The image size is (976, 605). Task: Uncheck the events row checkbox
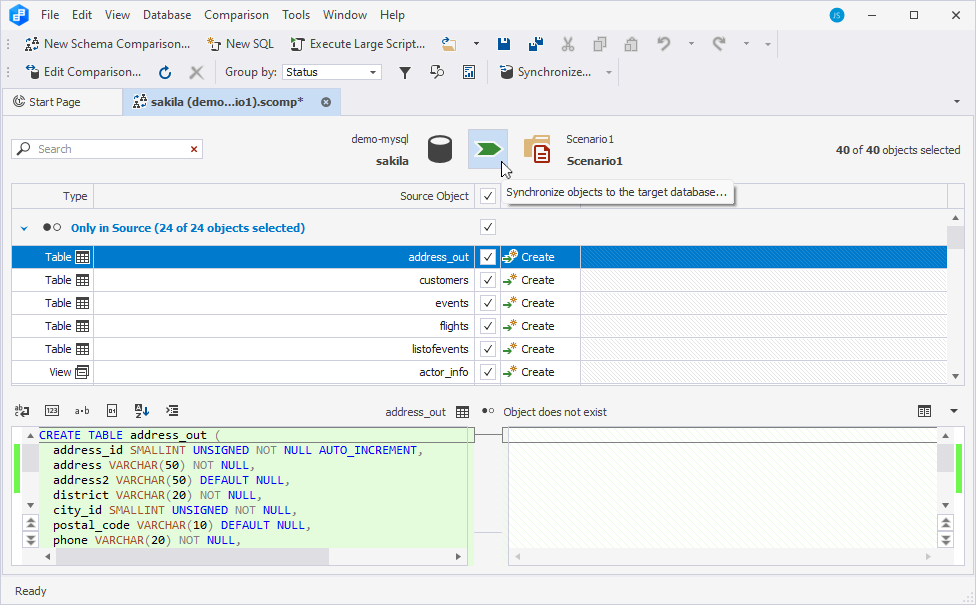(488, 303)
